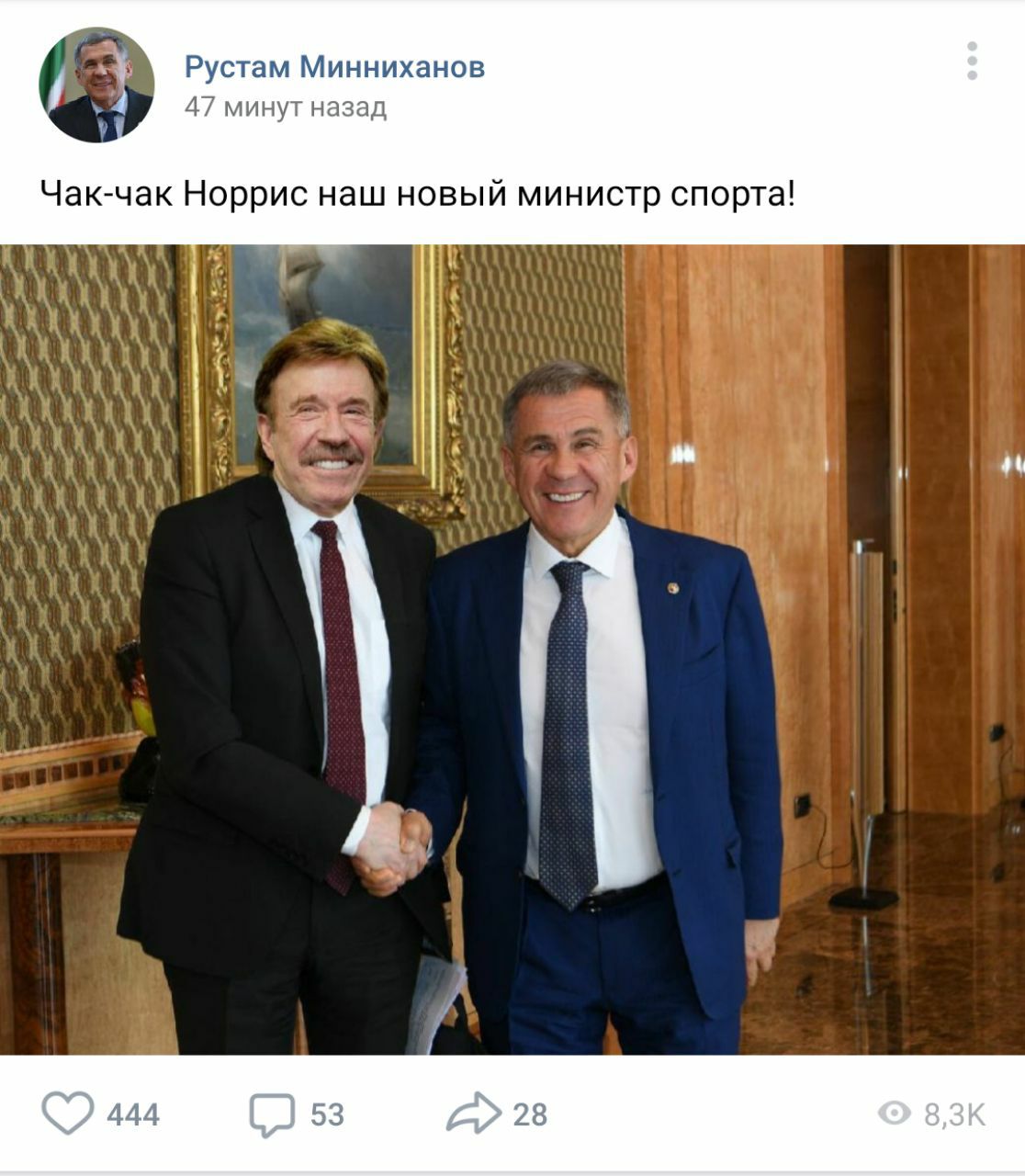The image size is (1025, 1176).
Task: Click the 28 reposts counter
Action: (530, 1114)
